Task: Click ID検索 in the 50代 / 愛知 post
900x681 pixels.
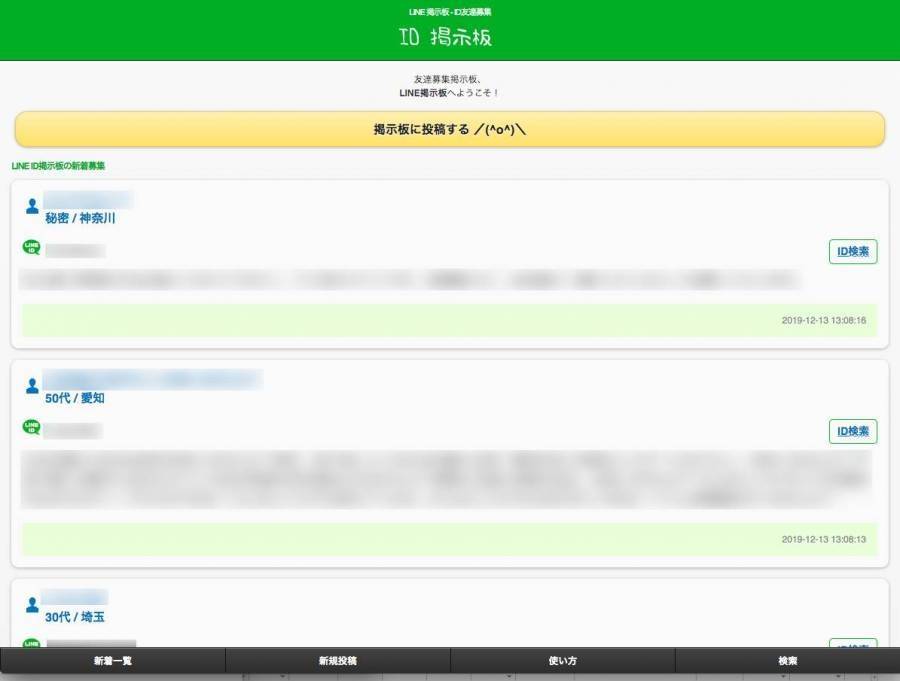Action: click(x=853, y=431)
